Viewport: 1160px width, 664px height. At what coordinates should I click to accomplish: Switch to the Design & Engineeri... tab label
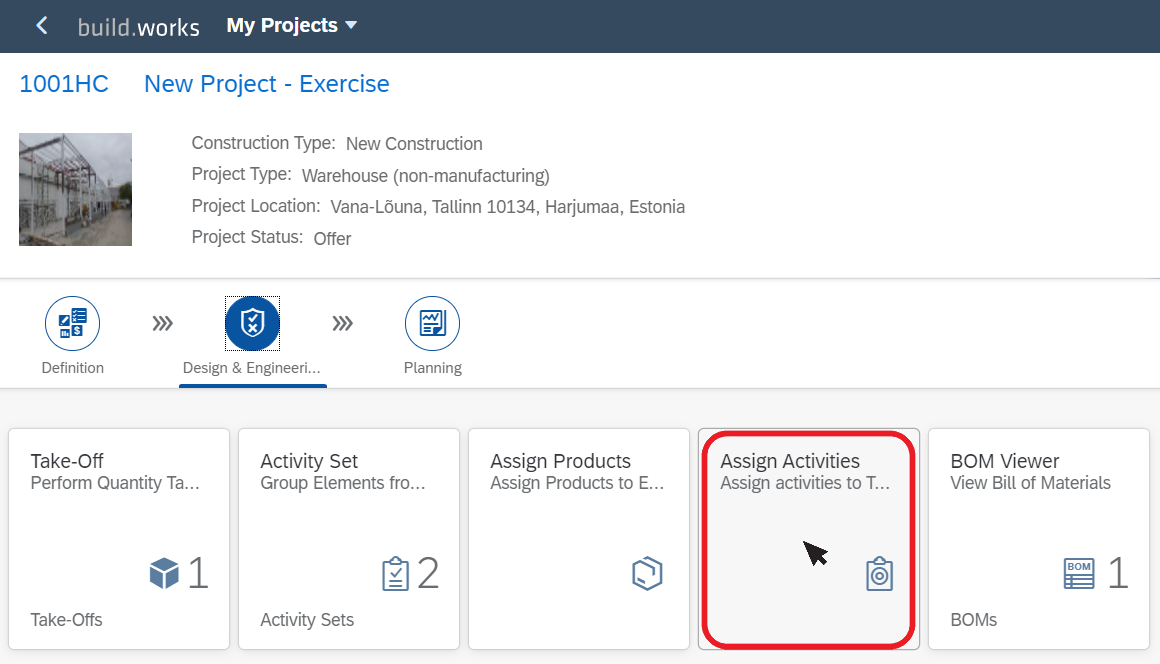tap(252, 367)
